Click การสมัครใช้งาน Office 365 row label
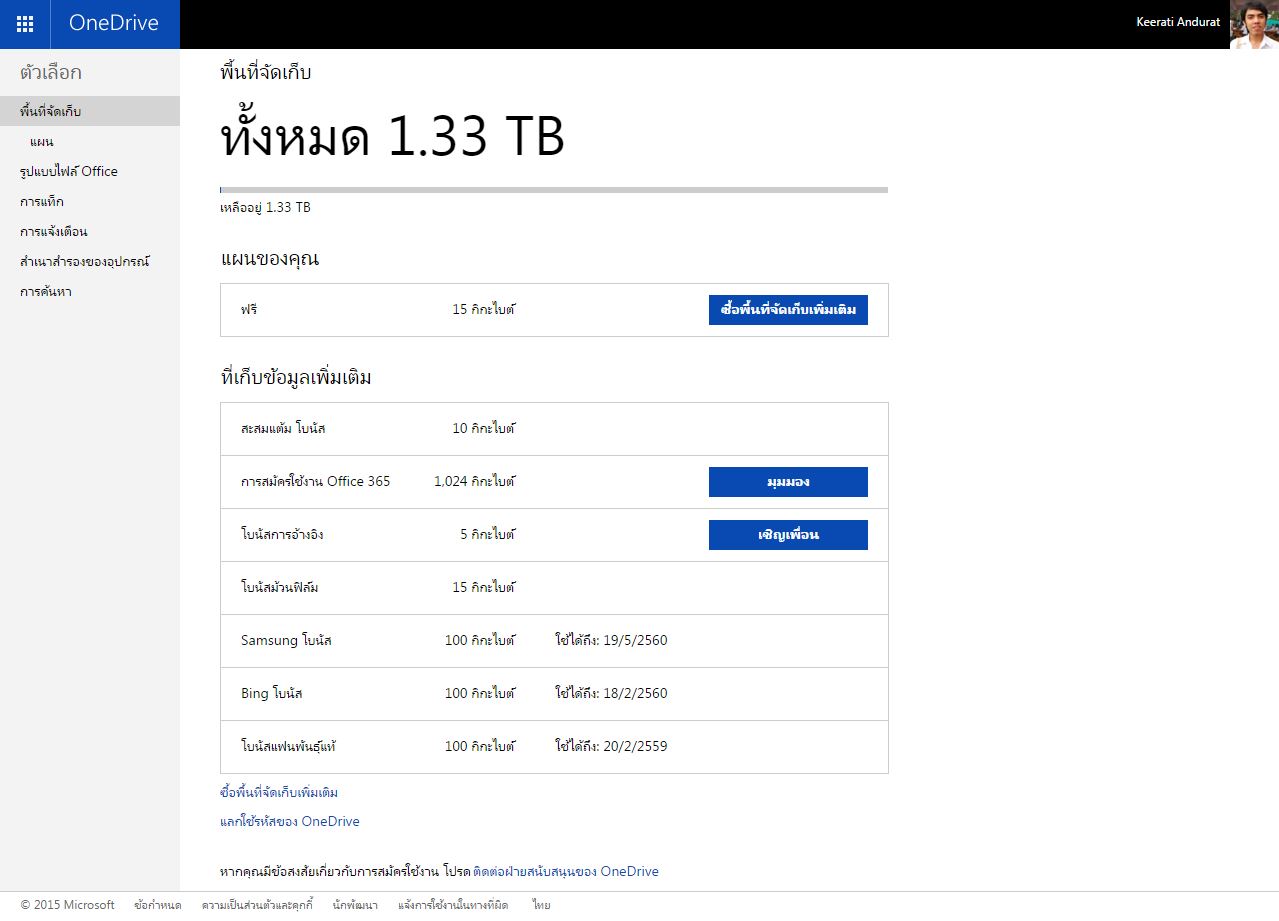 316,482
